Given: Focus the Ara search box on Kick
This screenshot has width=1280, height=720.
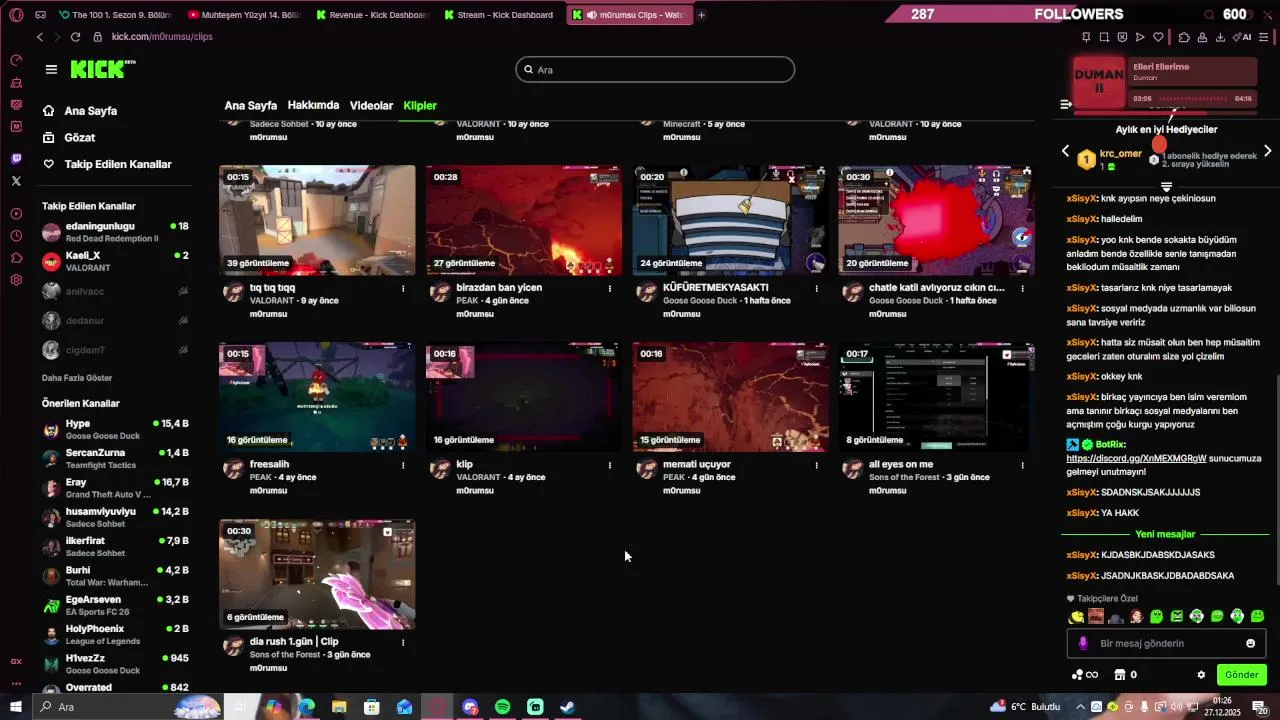Looking at the screenshot, I should [655, 70].
